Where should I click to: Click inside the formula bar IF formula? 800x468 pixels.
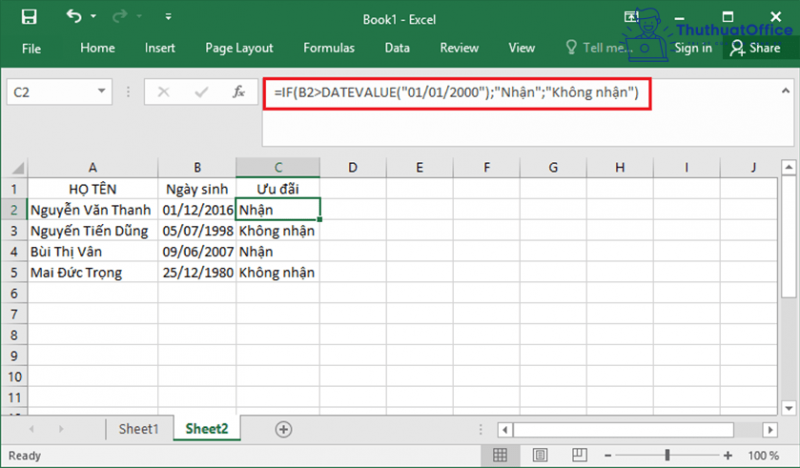(x=456, y=93)
